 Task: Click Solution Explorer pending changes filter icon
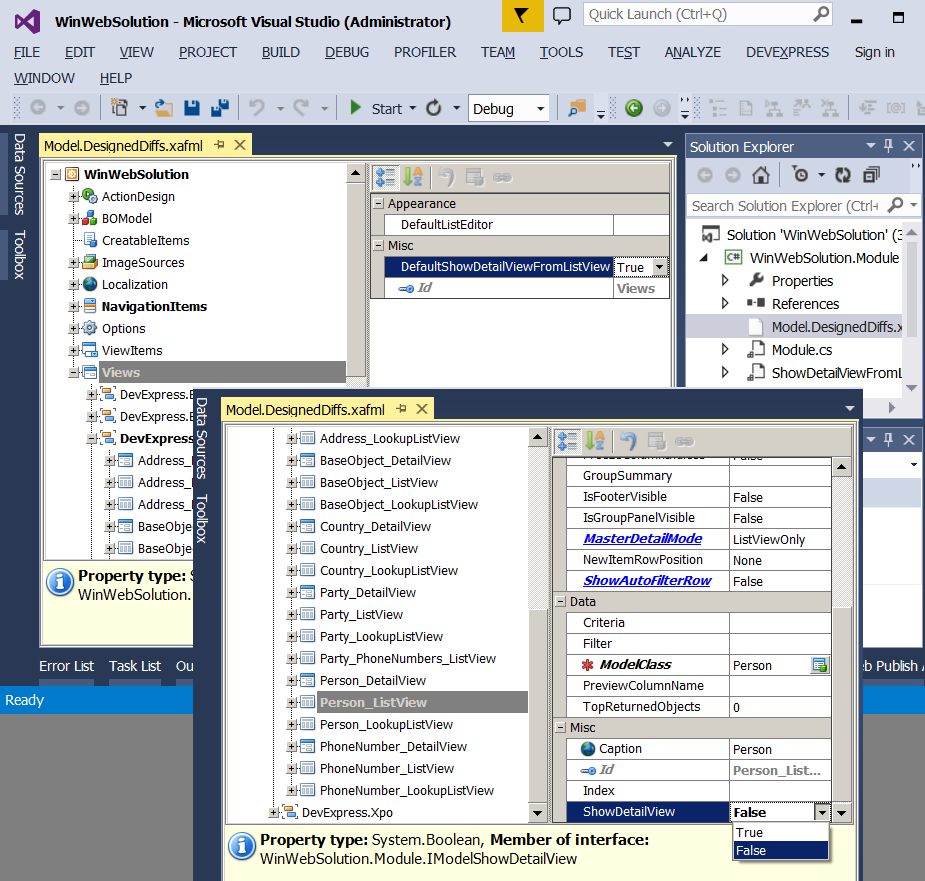point(801,175)
